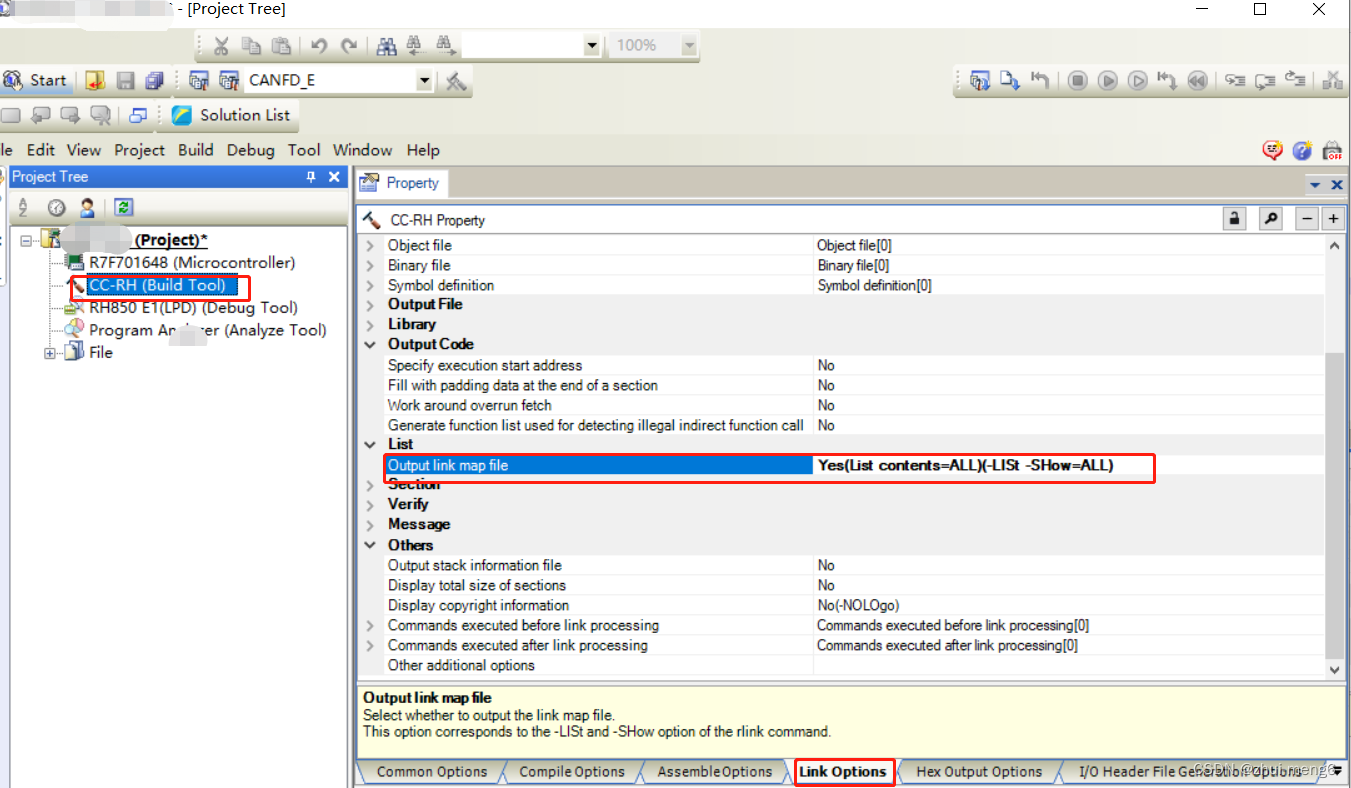The width and height of the screenshot is (1351, 788).
Task: Click the green refresh icon in Project Tree
Action: click(x=123, y=207)
